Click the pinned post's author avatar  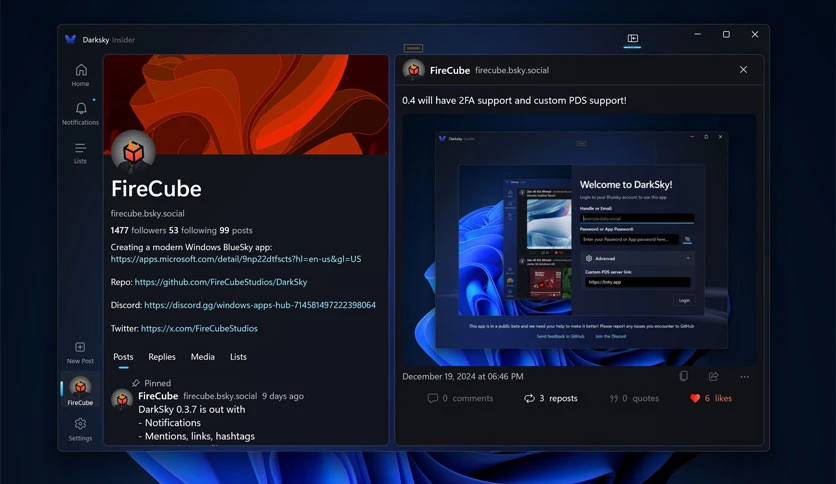coord(122,399)
